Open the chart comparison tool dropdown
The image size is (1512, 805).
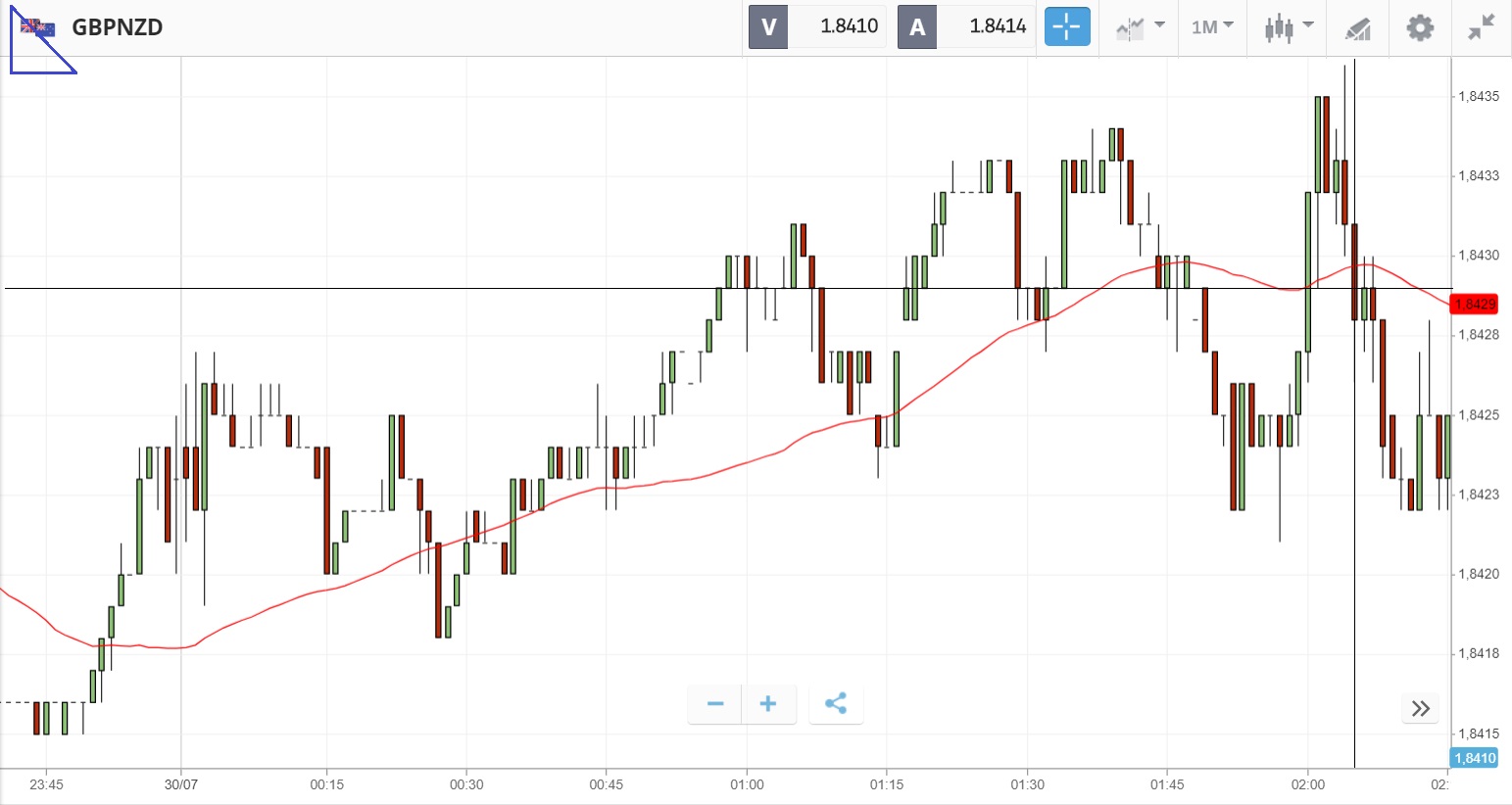click(1140, 26)
